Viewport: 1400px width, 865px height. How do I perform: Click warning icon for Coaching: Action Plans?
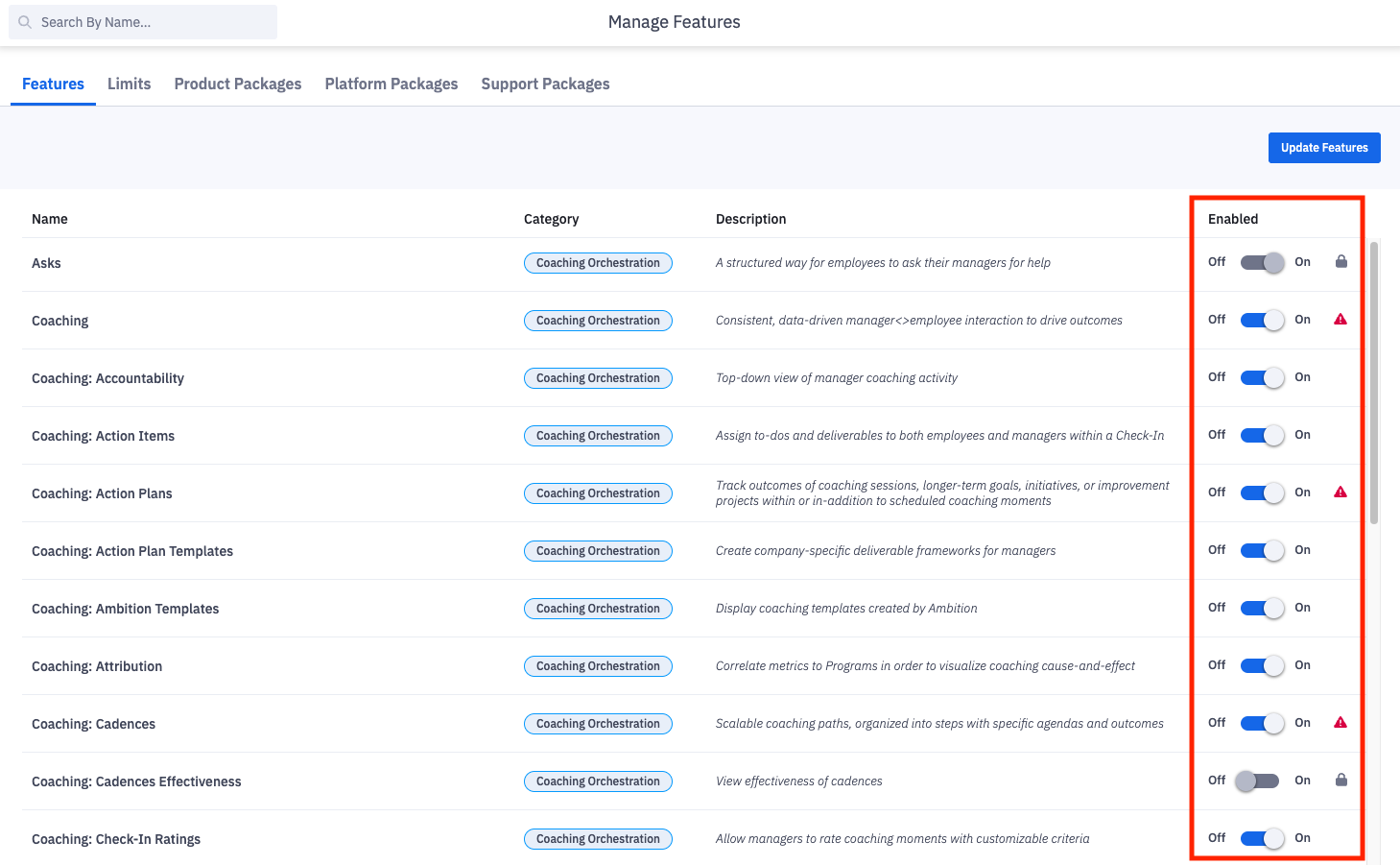click(1341, 493)
